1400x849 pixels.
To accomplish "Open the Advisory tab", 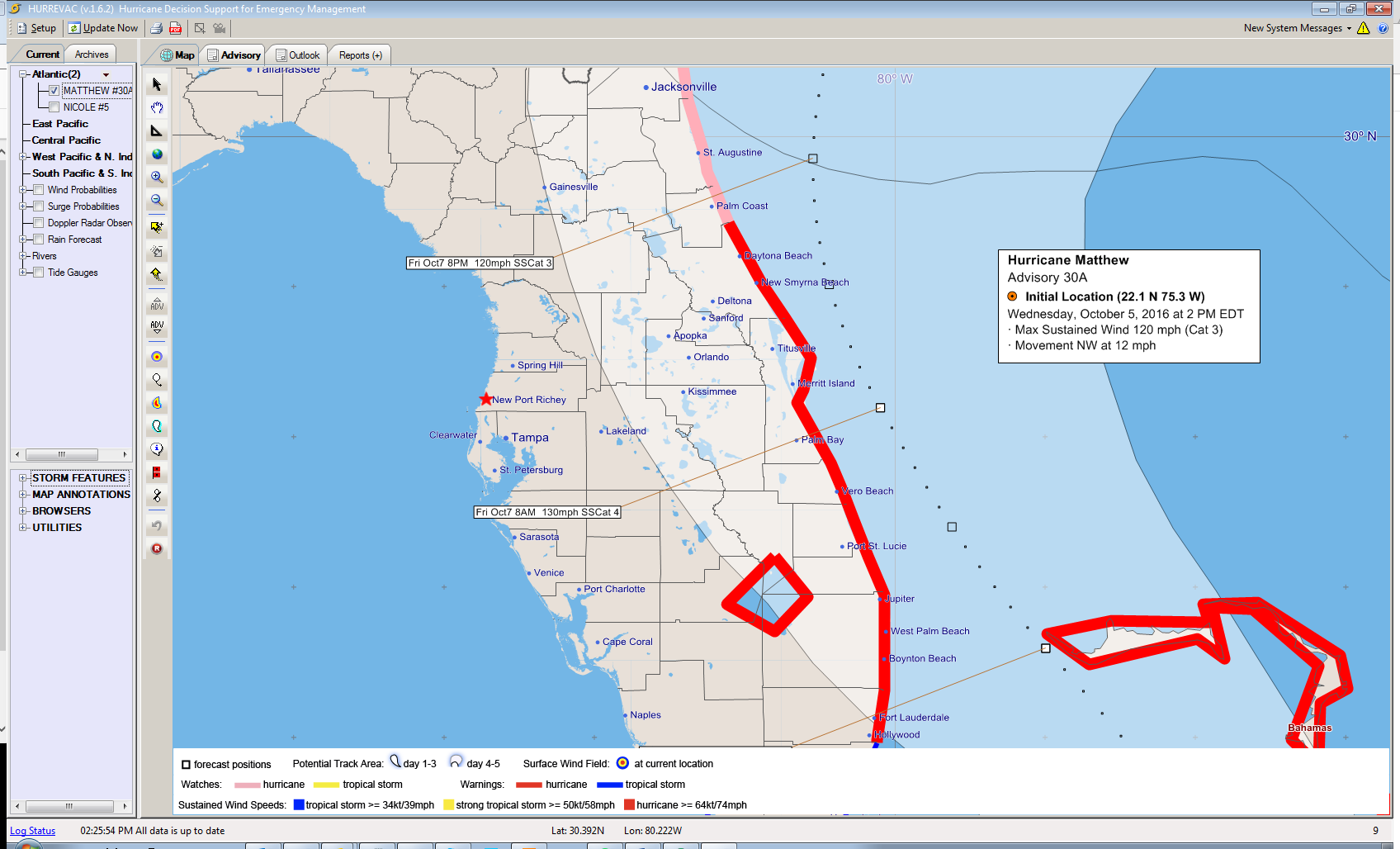I will point(234,55).
